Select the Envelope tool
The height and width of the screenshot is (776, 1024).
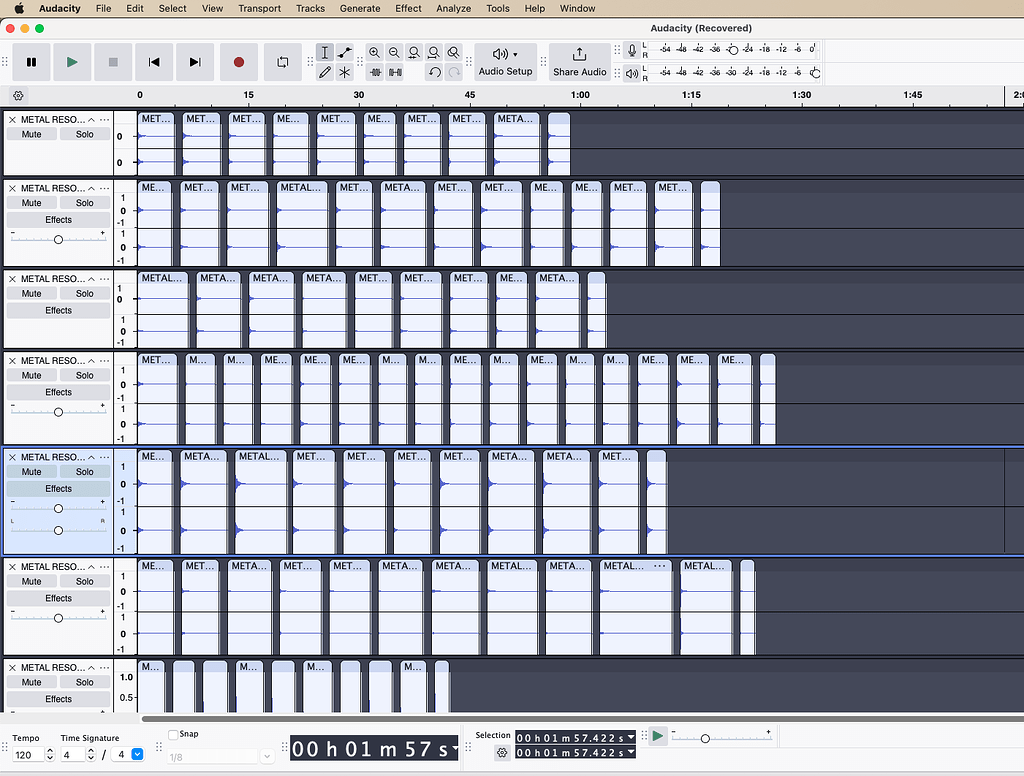345,52
